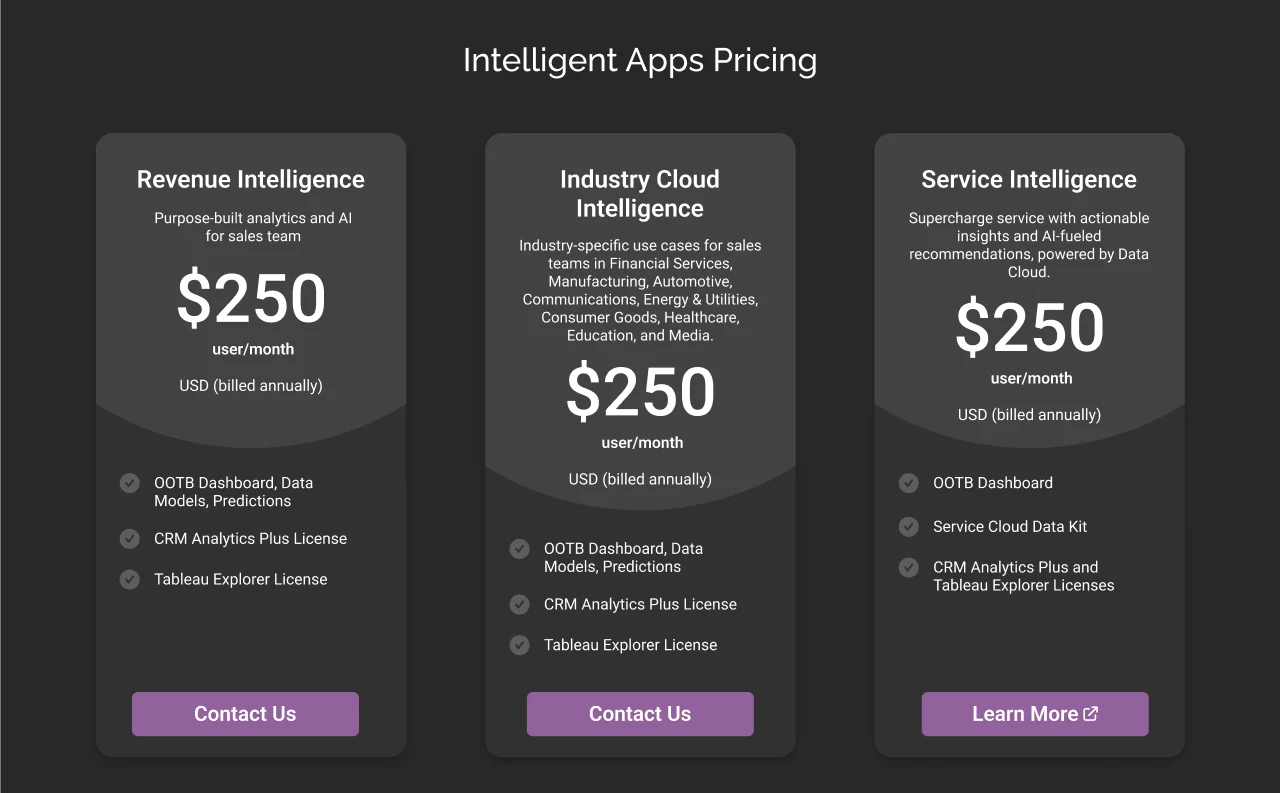Click the checkmark beside CRM Analytics Plus License
This screenshot has width=1281, height=793.
pos(129,539)
